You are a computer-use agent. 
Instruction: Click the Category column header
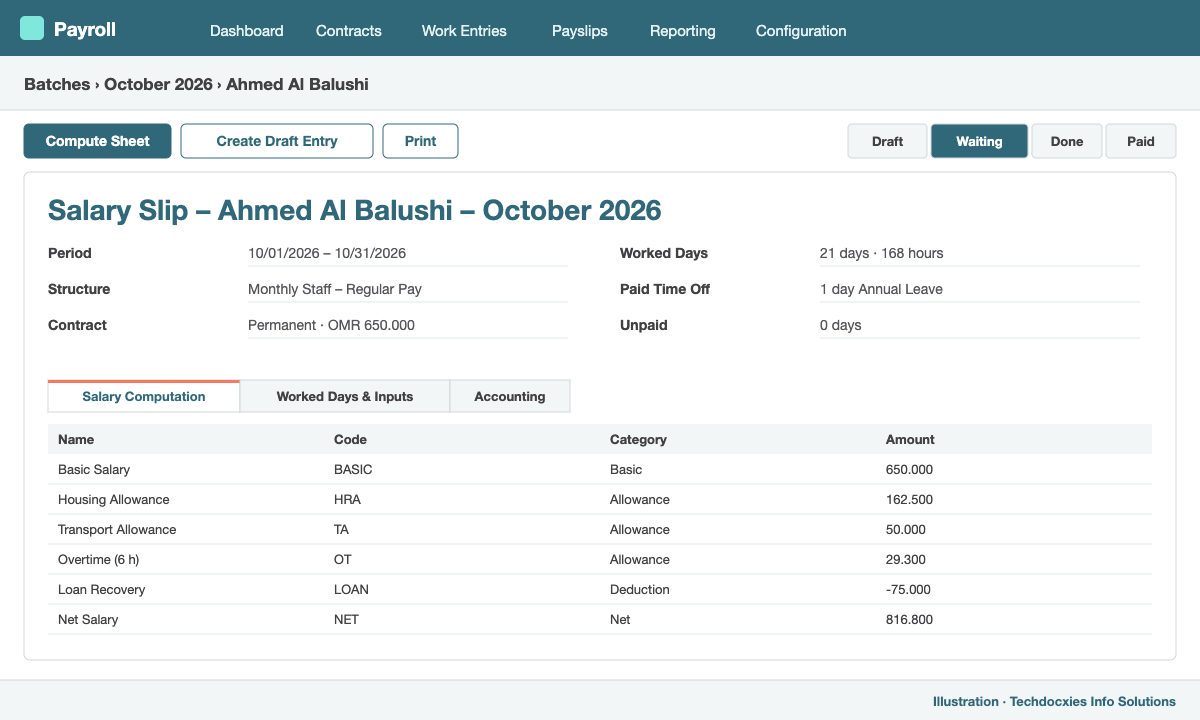pyautogui.click(x=638, y=439)
